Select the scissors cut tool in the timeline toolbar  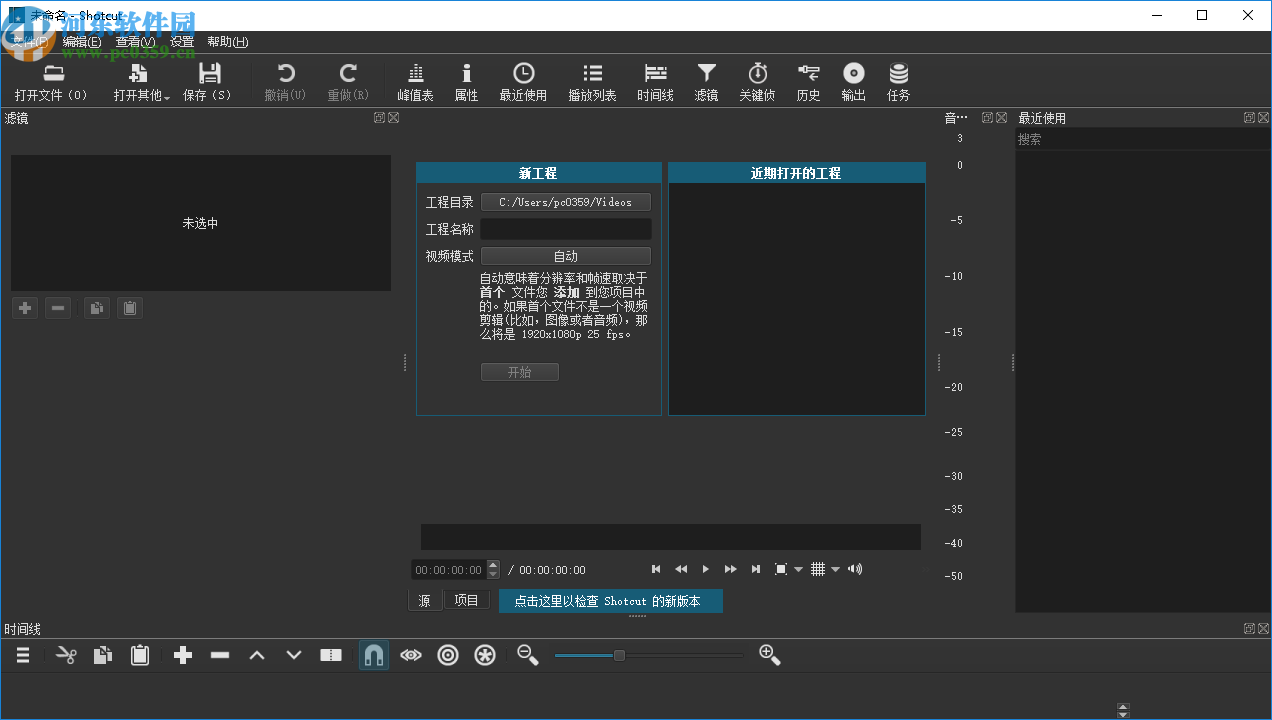(66, 655)
